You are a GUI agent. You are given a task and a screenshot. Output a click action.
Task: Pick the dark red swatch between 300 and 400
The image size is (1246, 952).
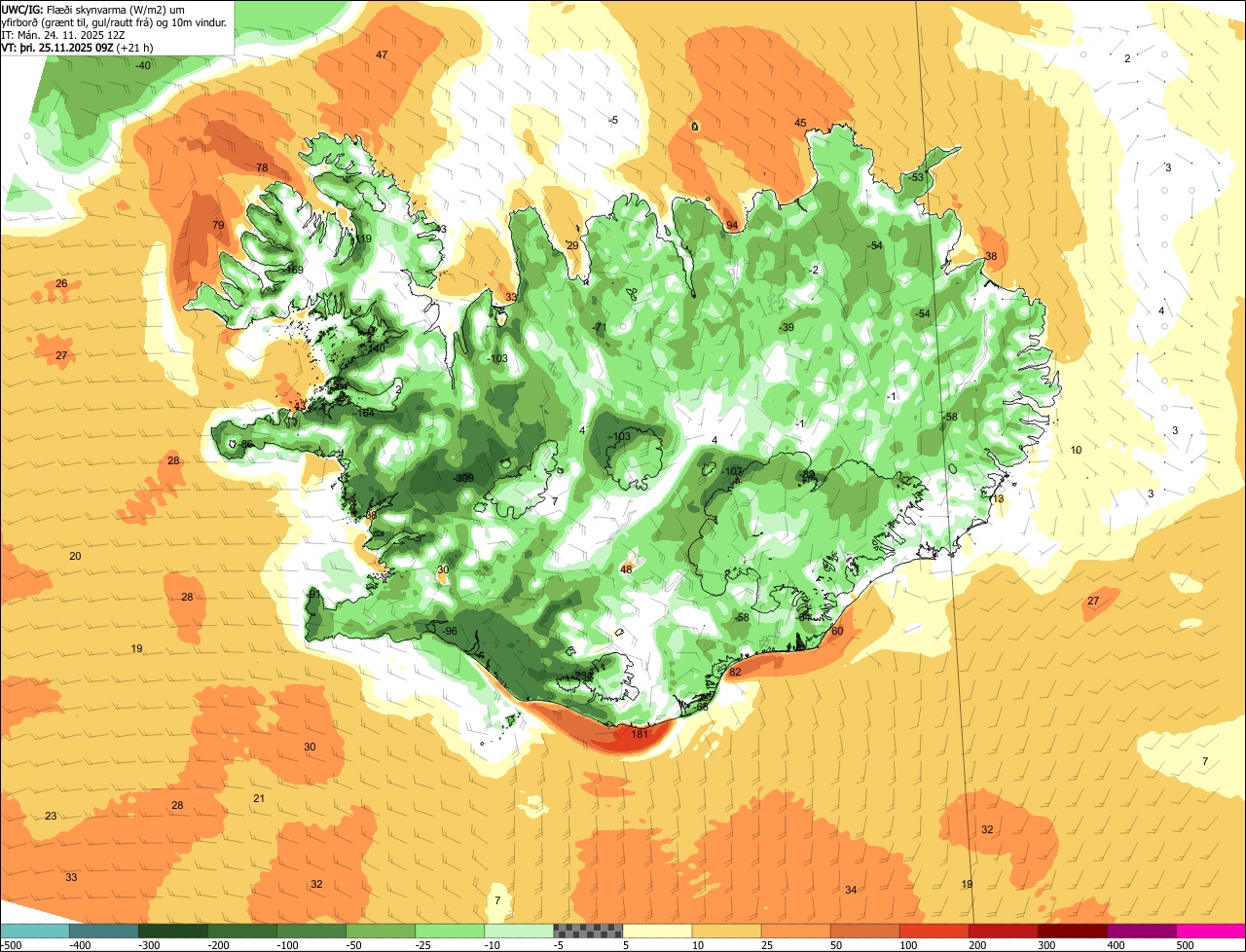pyautogui.click(x=1072, y=931)
